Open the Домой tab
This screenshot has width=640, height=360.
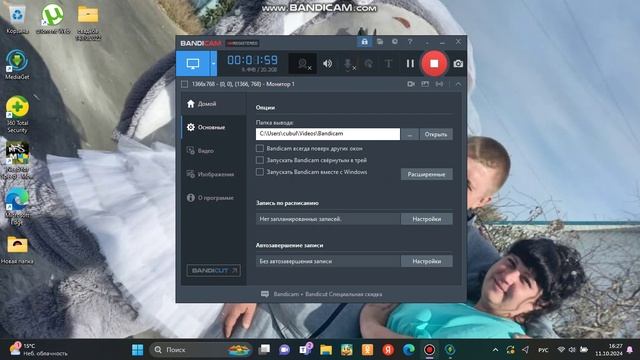pos(213,104)
